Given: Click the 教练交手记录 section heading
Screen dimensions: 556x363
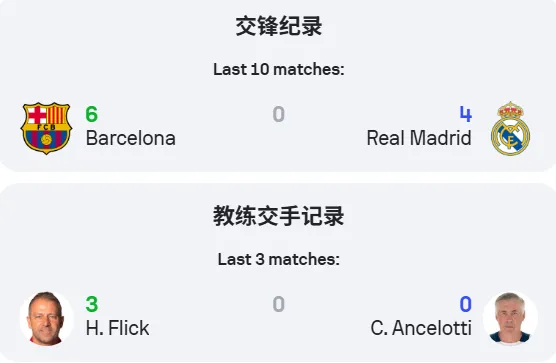Looking at the screenshot, I should point(279,216).
